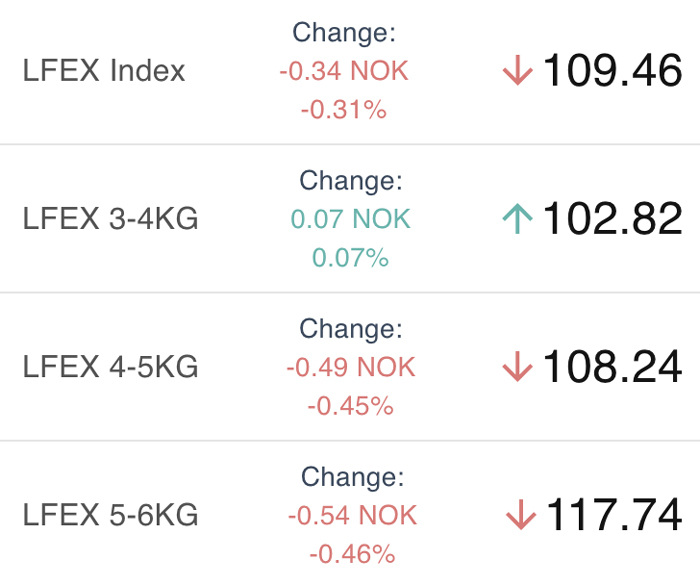Click the green 0.07 NOK change
Image resolution: width=700 pixels, height=585 pixels.
(x=350, y=219)
